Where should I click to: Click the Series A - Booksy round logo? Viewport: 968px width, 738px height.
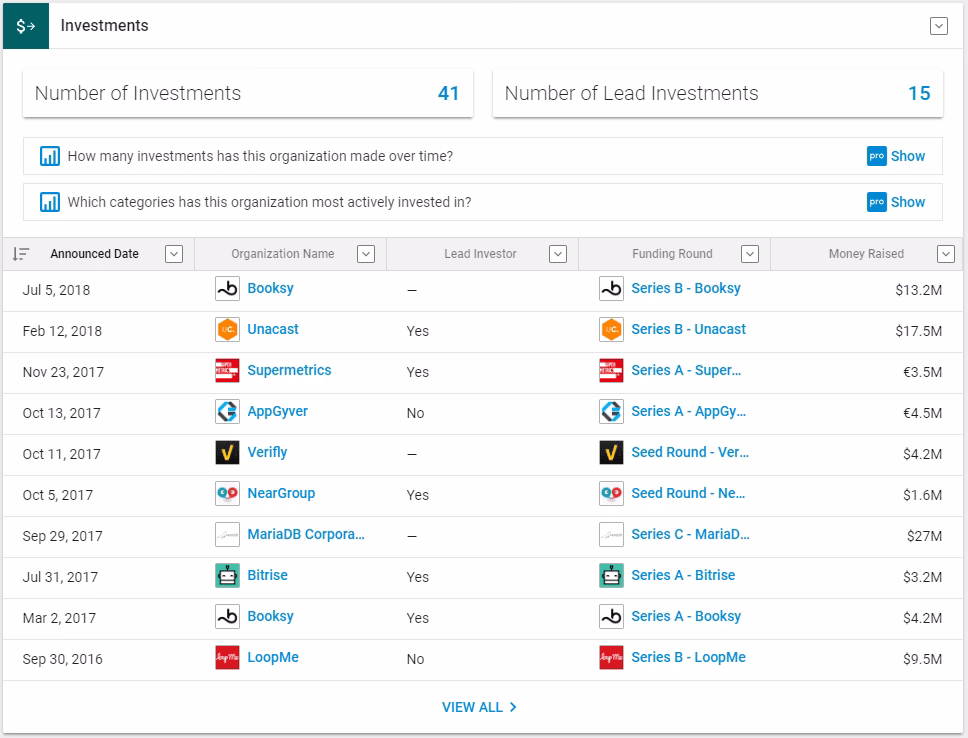pyautogui.click(x=611, y=616)
